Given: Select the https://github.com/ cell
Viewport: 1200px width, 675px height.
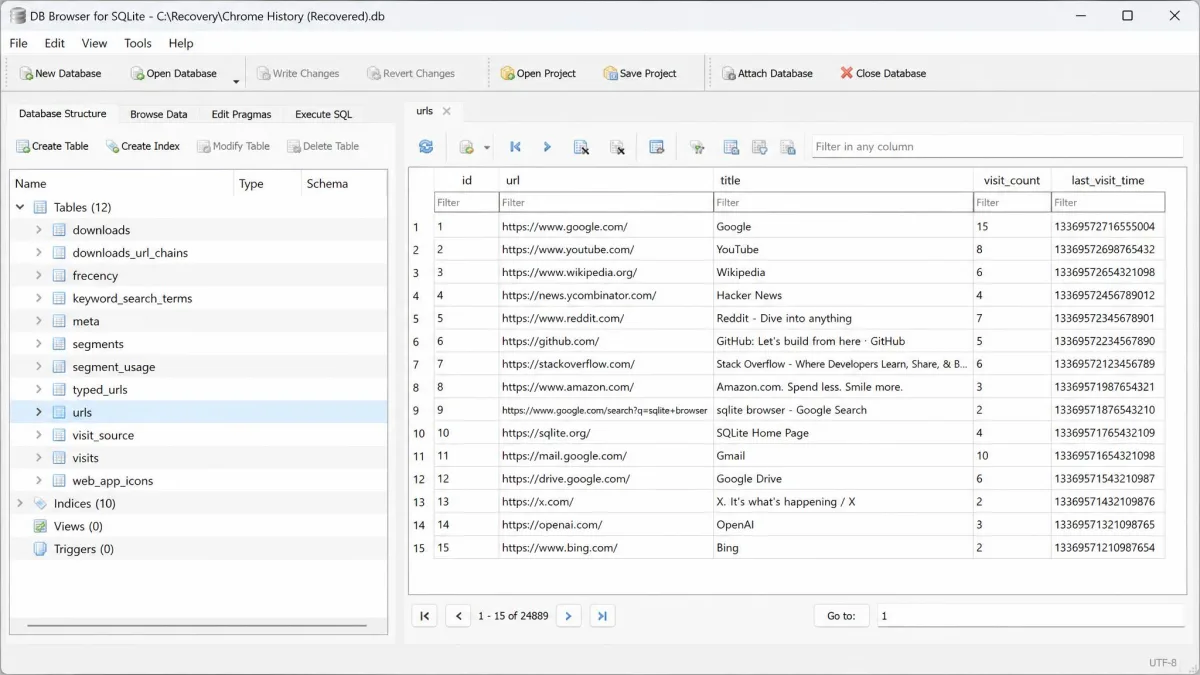Looking at the screenshot, I should 606,341.
